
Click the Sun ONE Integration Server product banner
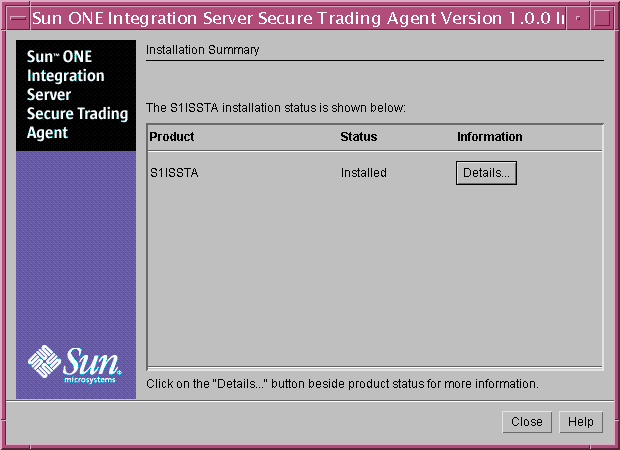[76, 95]
